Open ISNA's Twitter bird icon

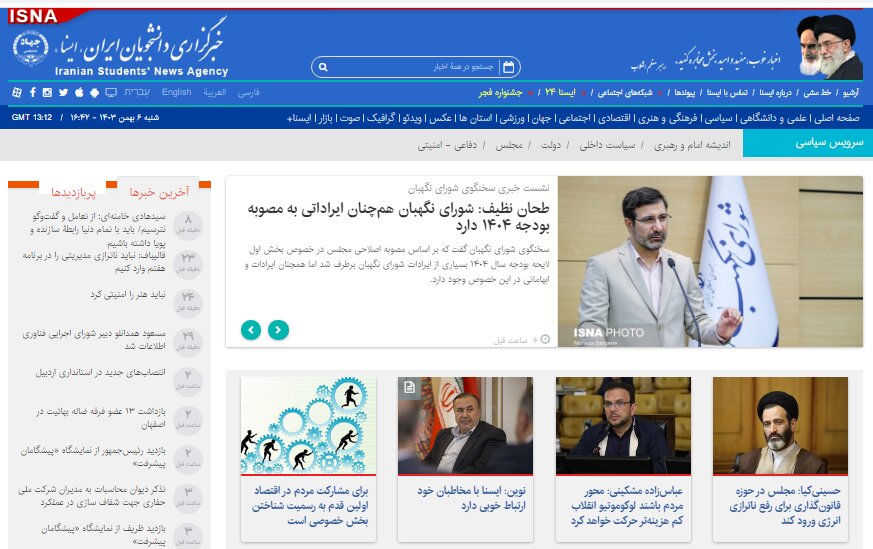point(63,92)
